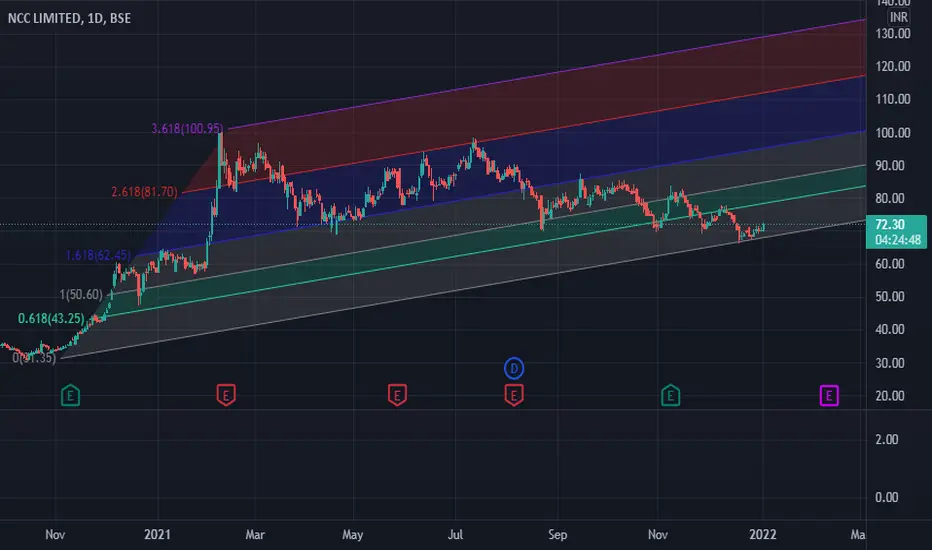This screenshot has width=932, height=550.
Task: Click the 2021 label on the time axis
Action: (158, 535)
